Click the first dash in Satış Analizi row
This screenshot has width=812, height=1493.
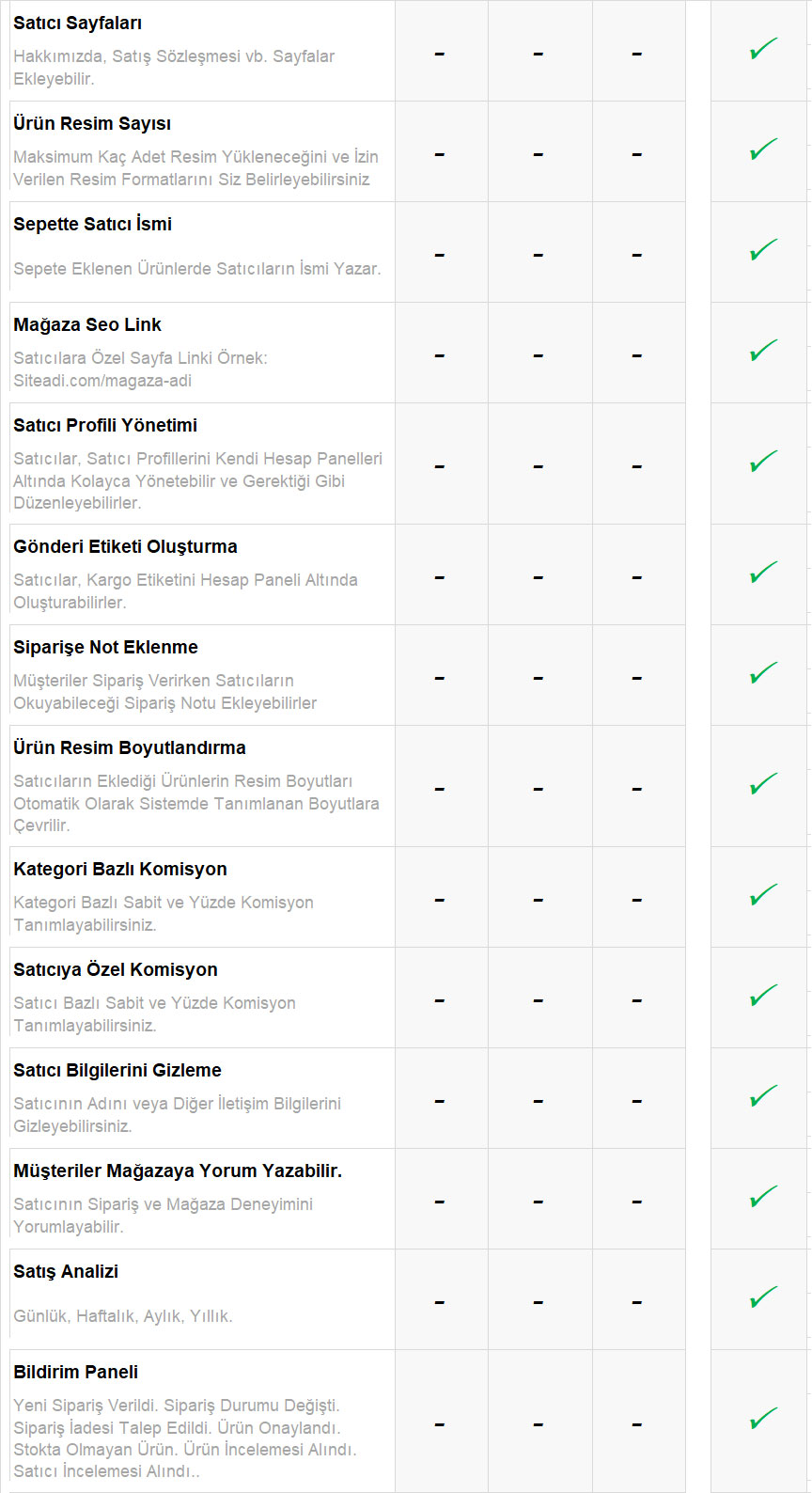440,1302
